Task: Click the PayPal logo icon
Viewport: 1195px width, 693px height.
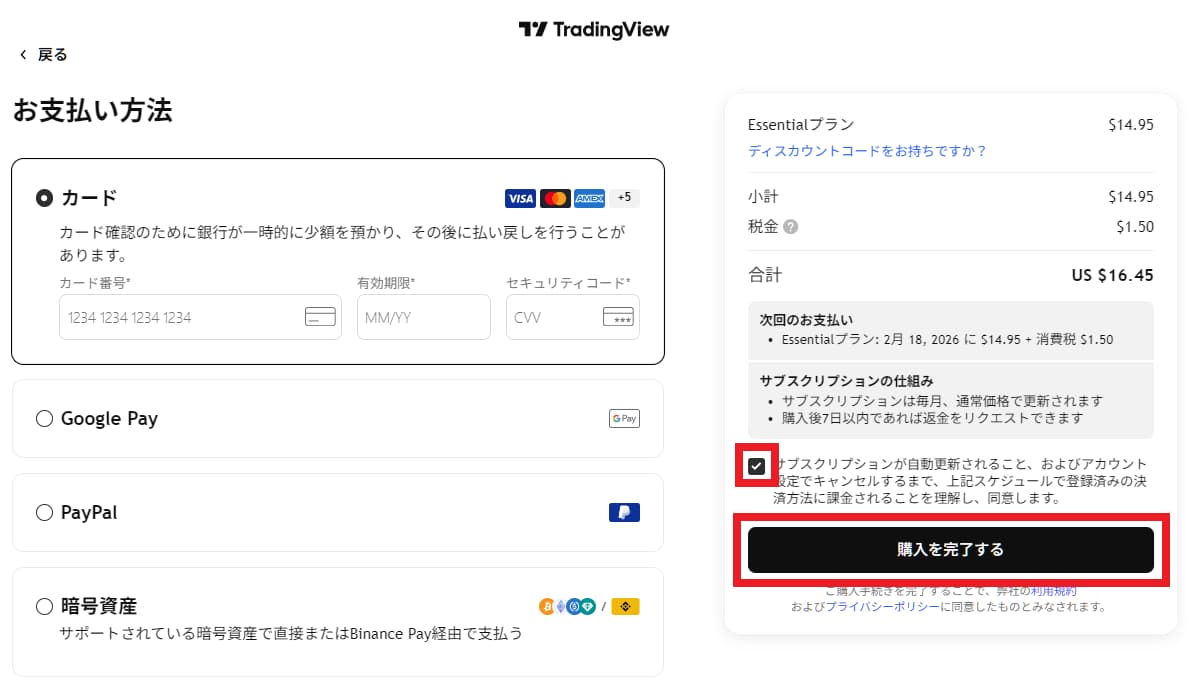Action: pos(624,512)
